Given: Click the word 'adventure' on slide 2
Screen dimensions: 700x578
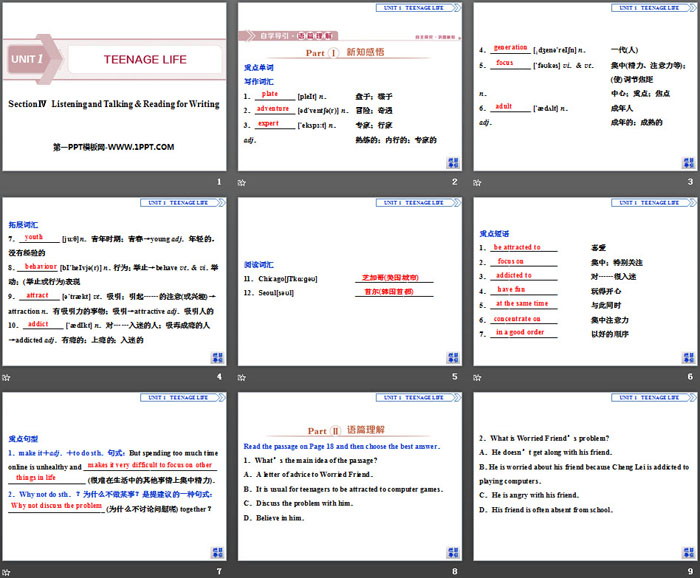Looking at the screenshot, I should pyautogui.click(x=273, y=108).
